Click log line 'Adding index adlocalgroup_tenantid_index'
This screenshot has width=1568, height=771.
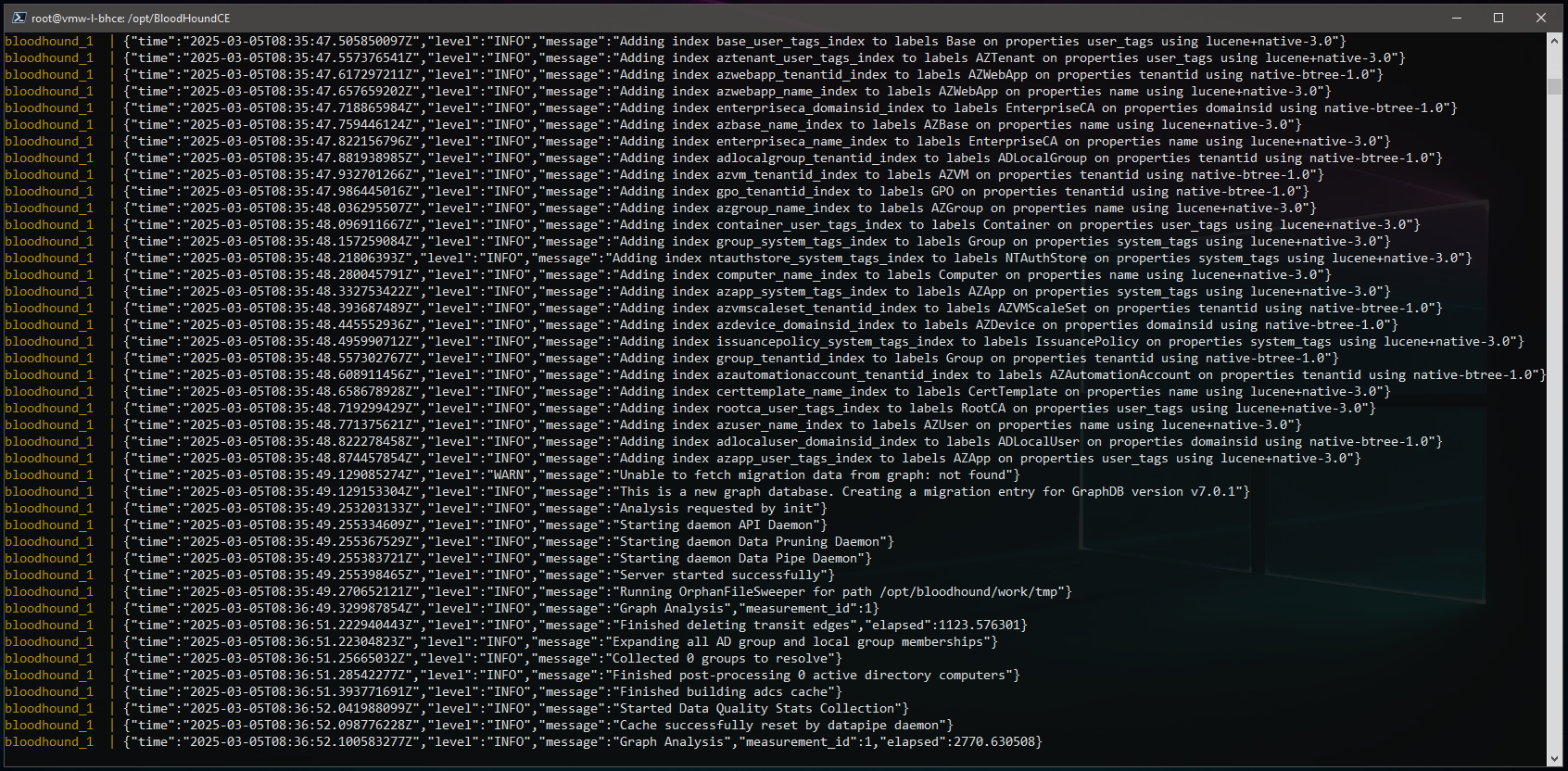coord(724,158)
